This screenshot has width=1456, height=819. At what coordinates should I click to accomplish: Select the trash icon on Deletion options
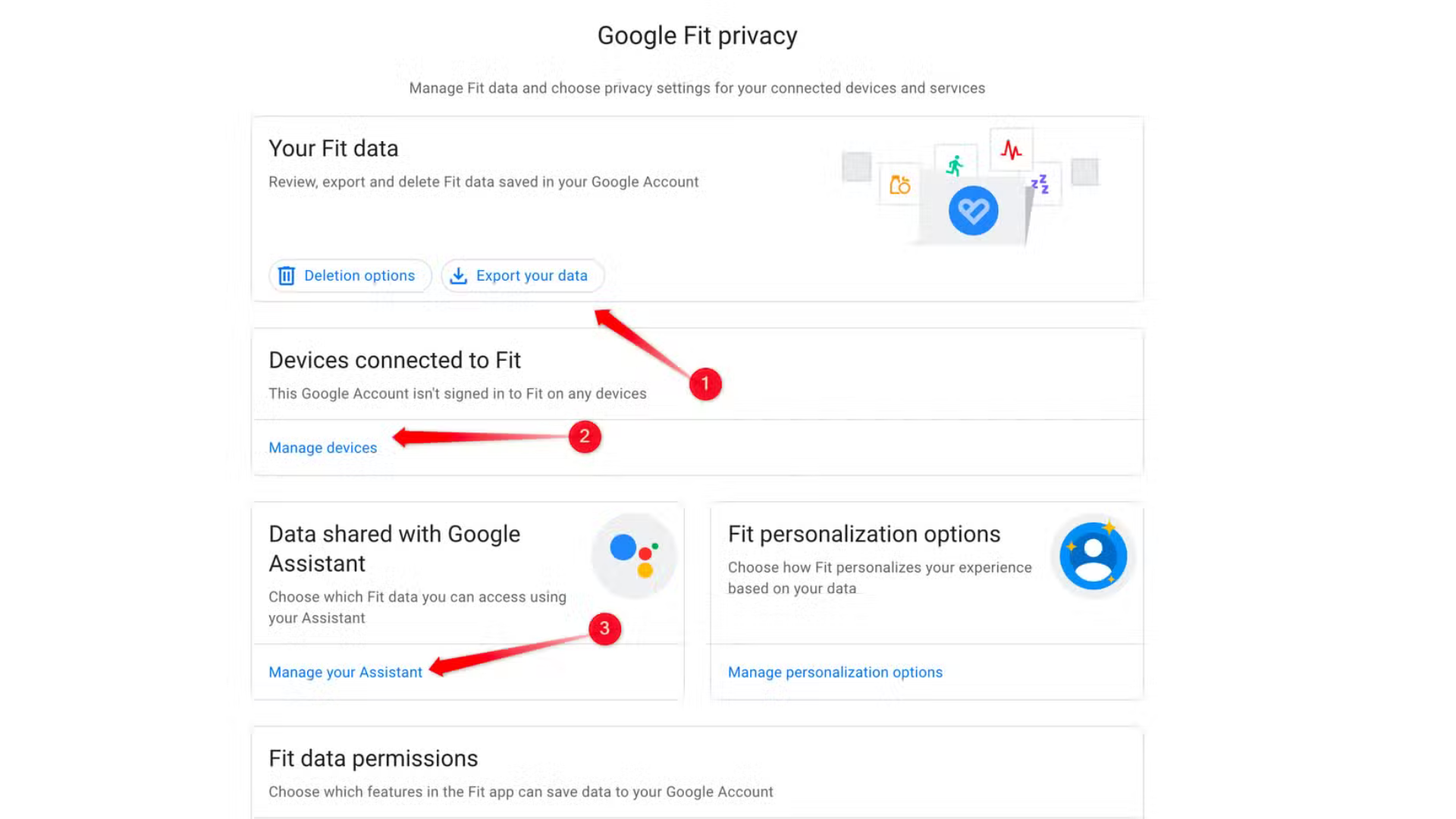(287, 276)
